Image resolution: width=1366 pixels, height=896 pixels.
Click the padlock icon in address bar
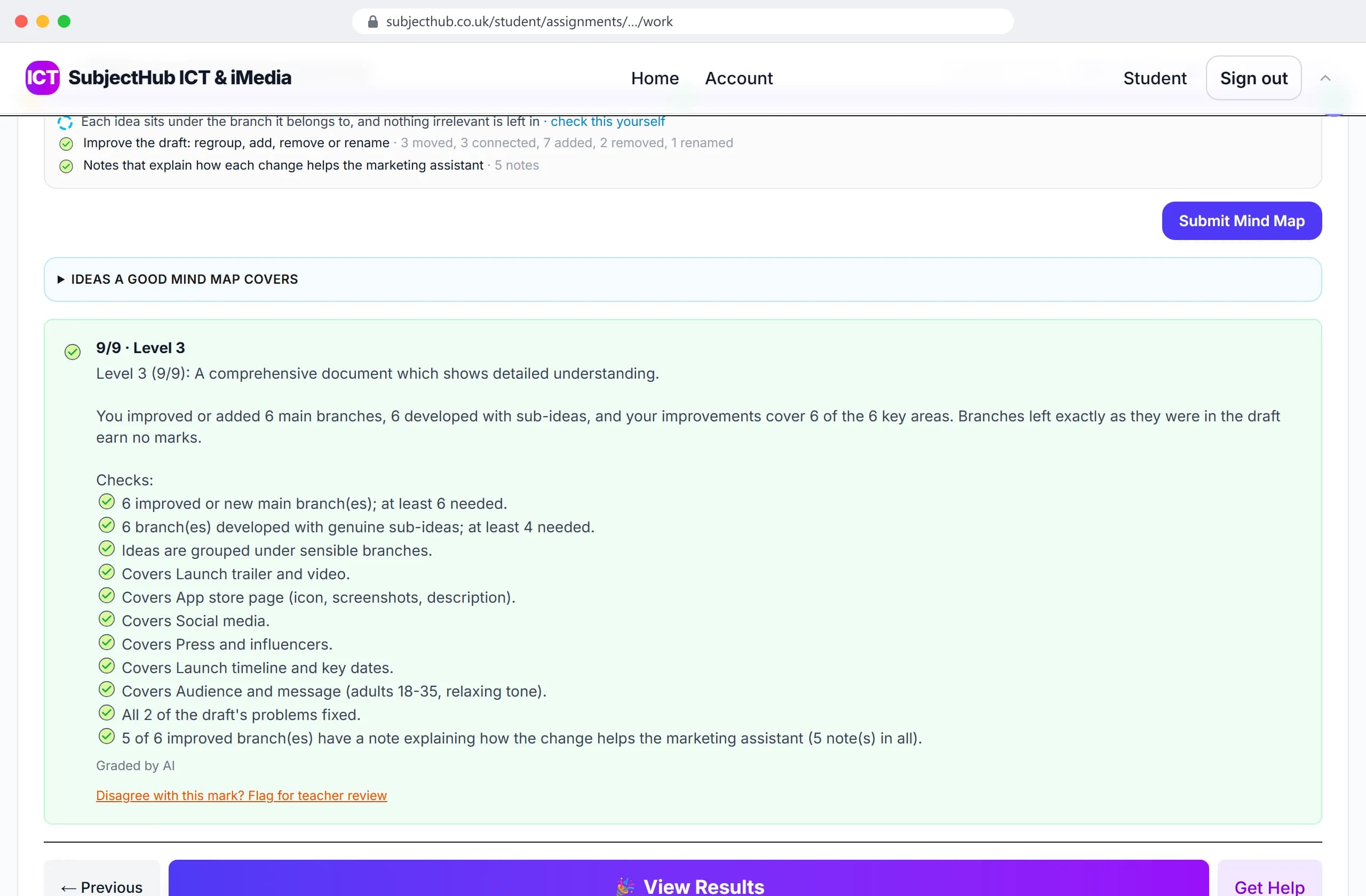coord(372,22)
